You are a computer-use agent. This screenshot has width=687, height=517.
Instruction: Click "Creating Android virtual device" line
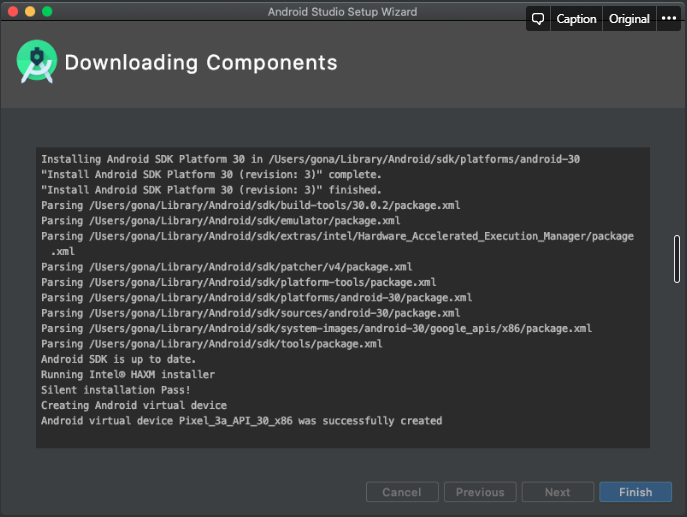click(x=134, y=405)
